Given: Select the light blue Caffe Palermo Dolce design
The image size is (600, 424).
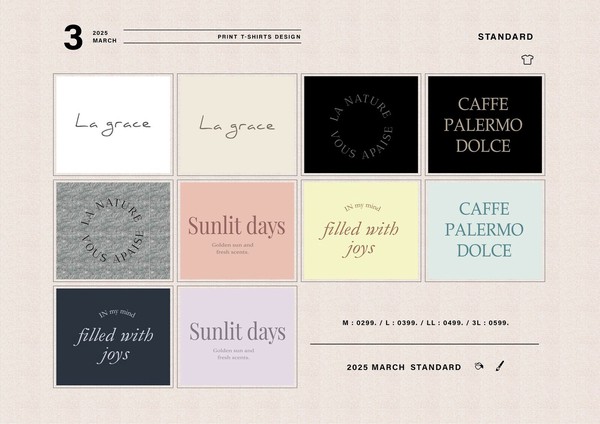Looking at the screenshot, I should point(485,230).
